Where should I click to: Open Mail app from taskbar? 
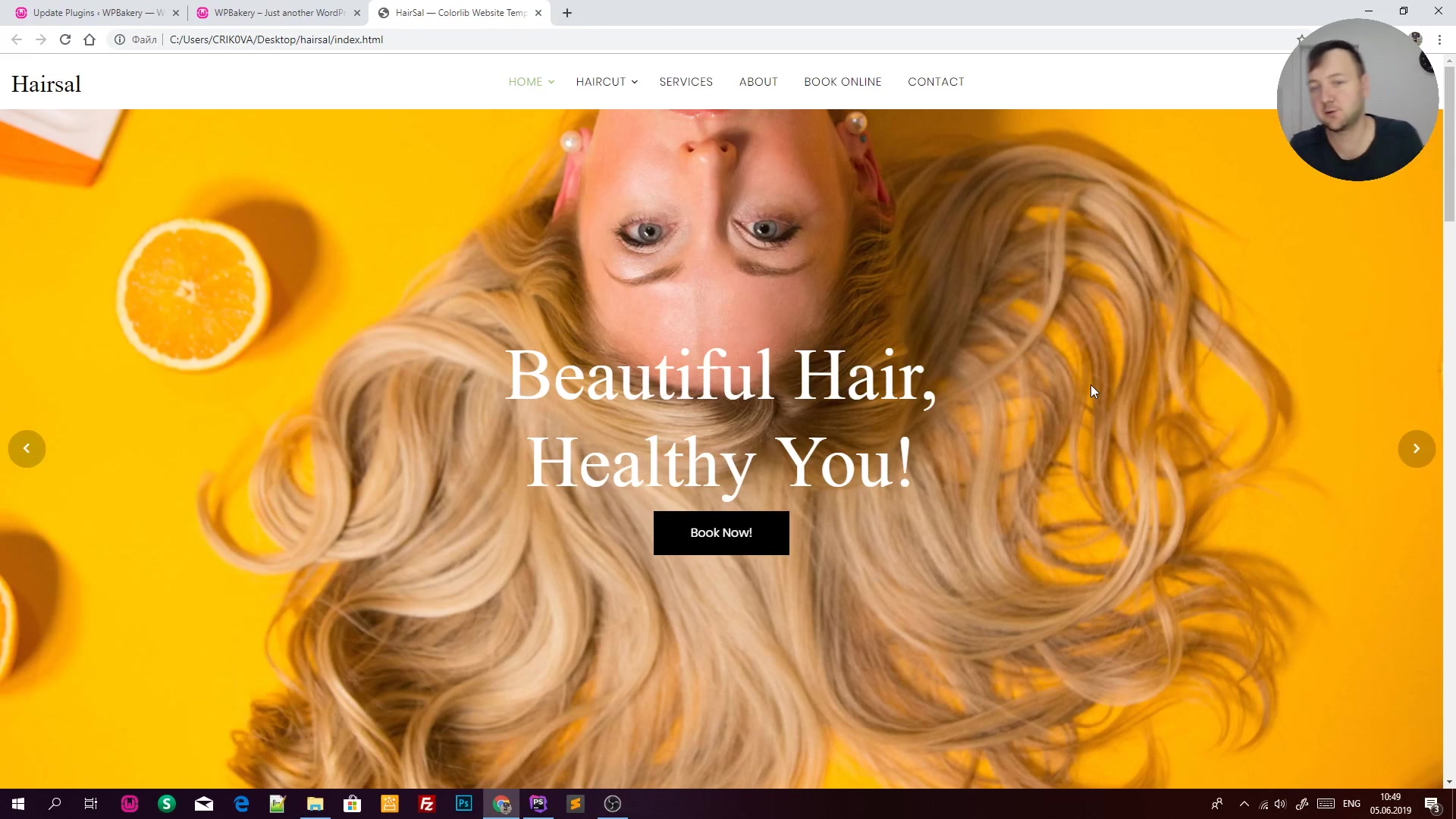204,804
